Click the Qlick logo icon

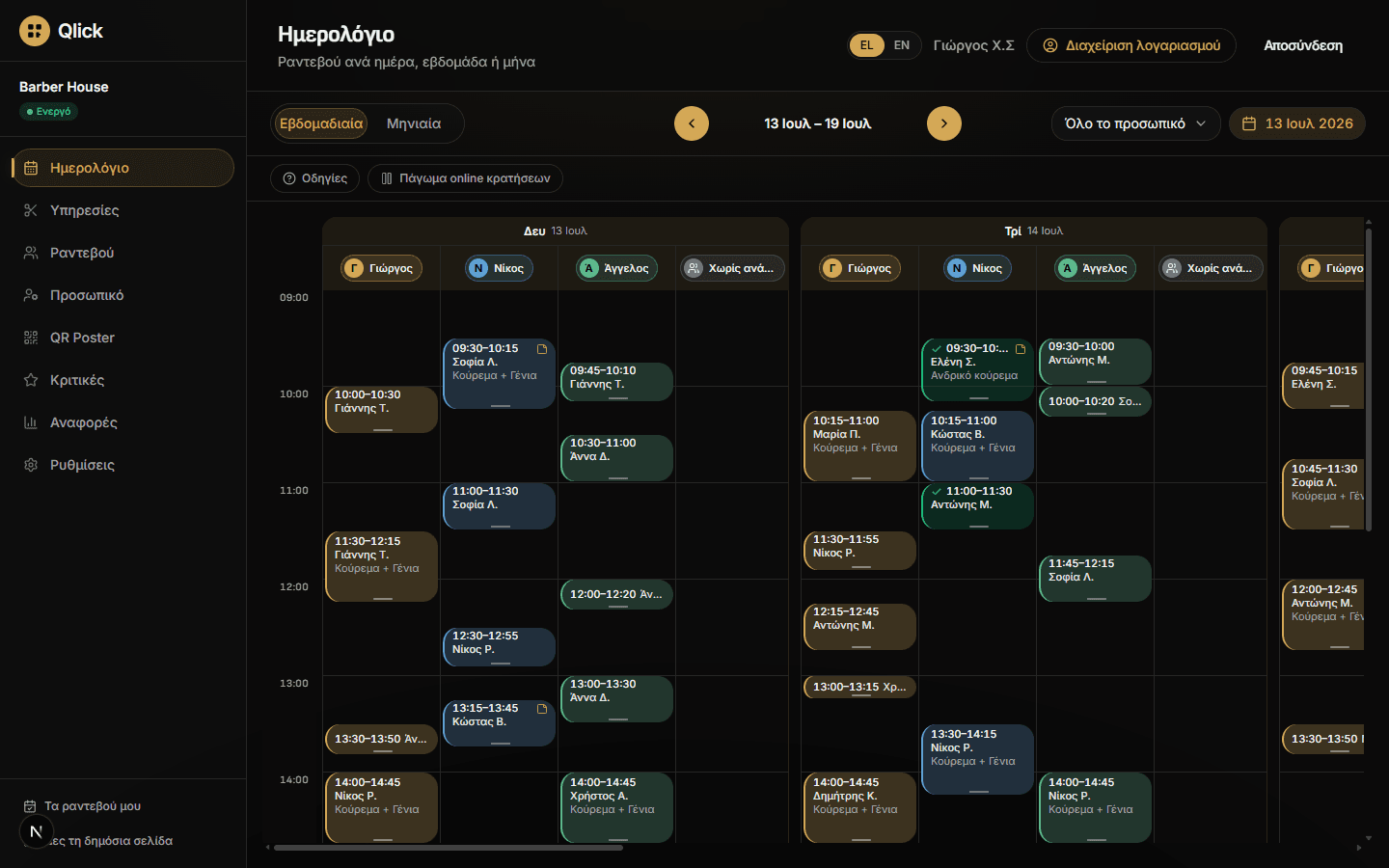pos(35,31)
